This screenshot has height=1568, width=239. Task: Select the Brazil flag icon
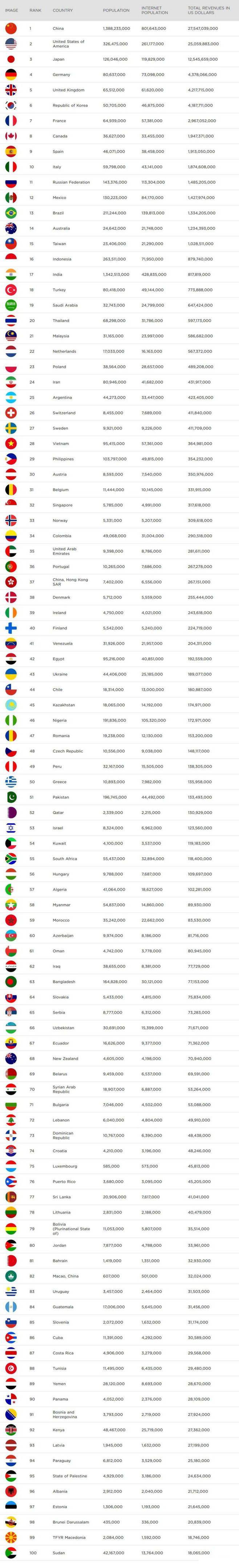point(11,213)
